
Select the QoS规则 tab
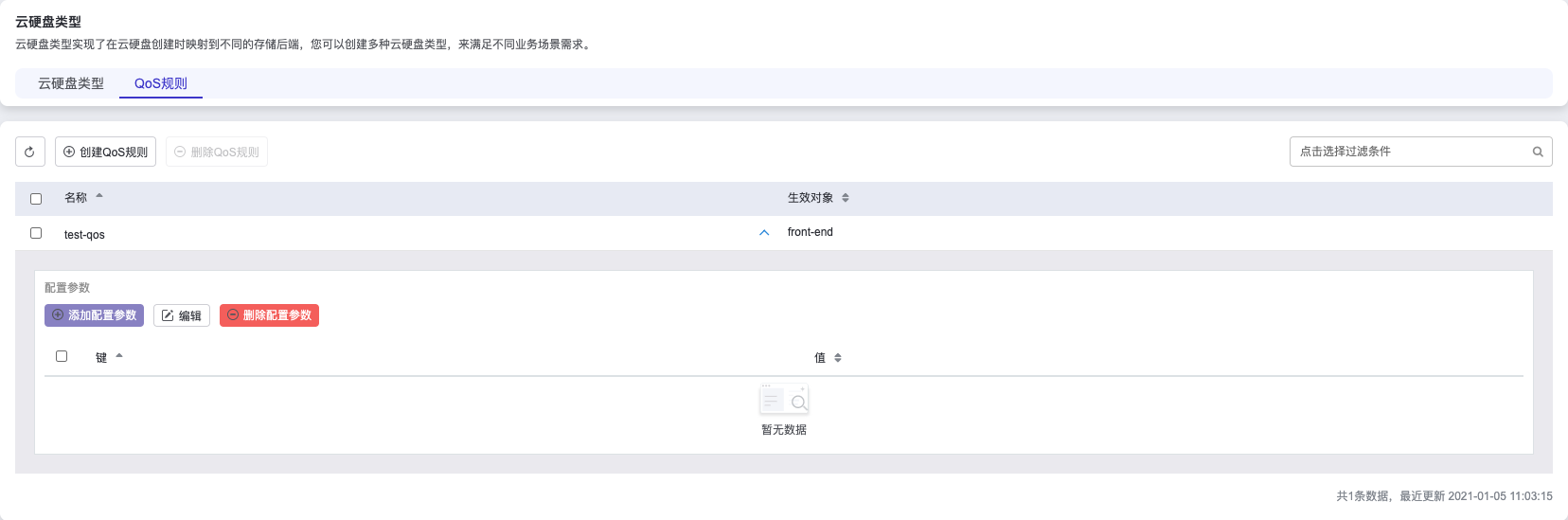pyautogui.click(x=161, y=83)
